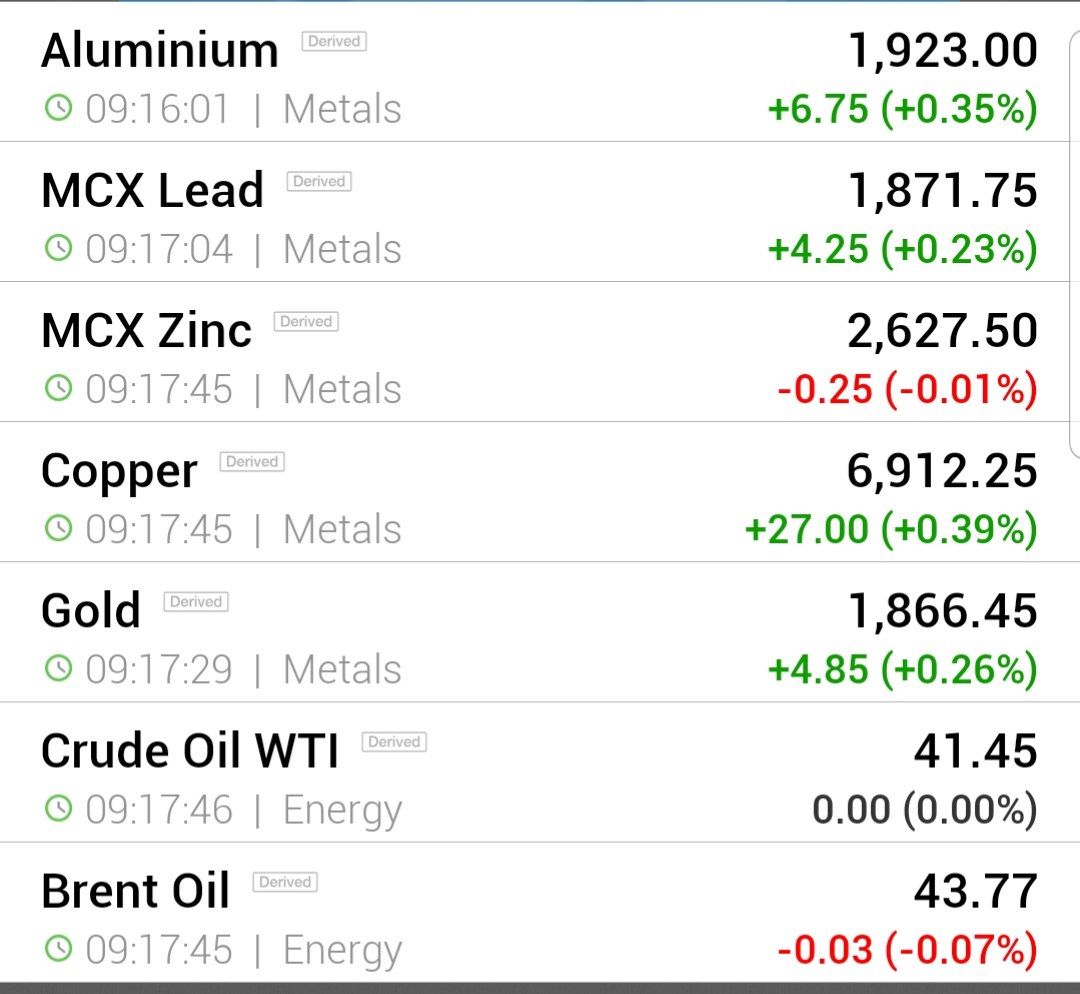Tap the clock icon in Brent Oil row

59,949
